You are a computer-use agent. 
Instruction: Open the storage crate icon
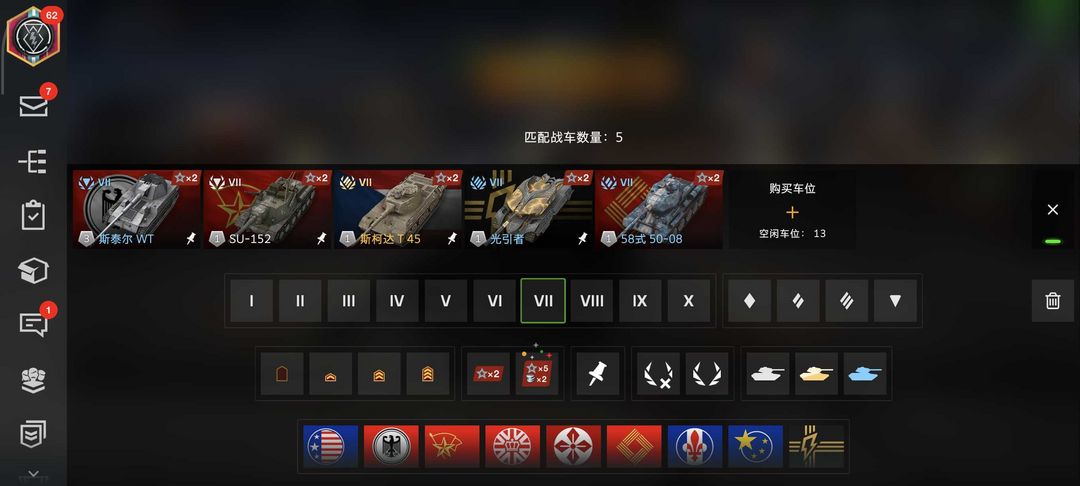click(33, 271)
